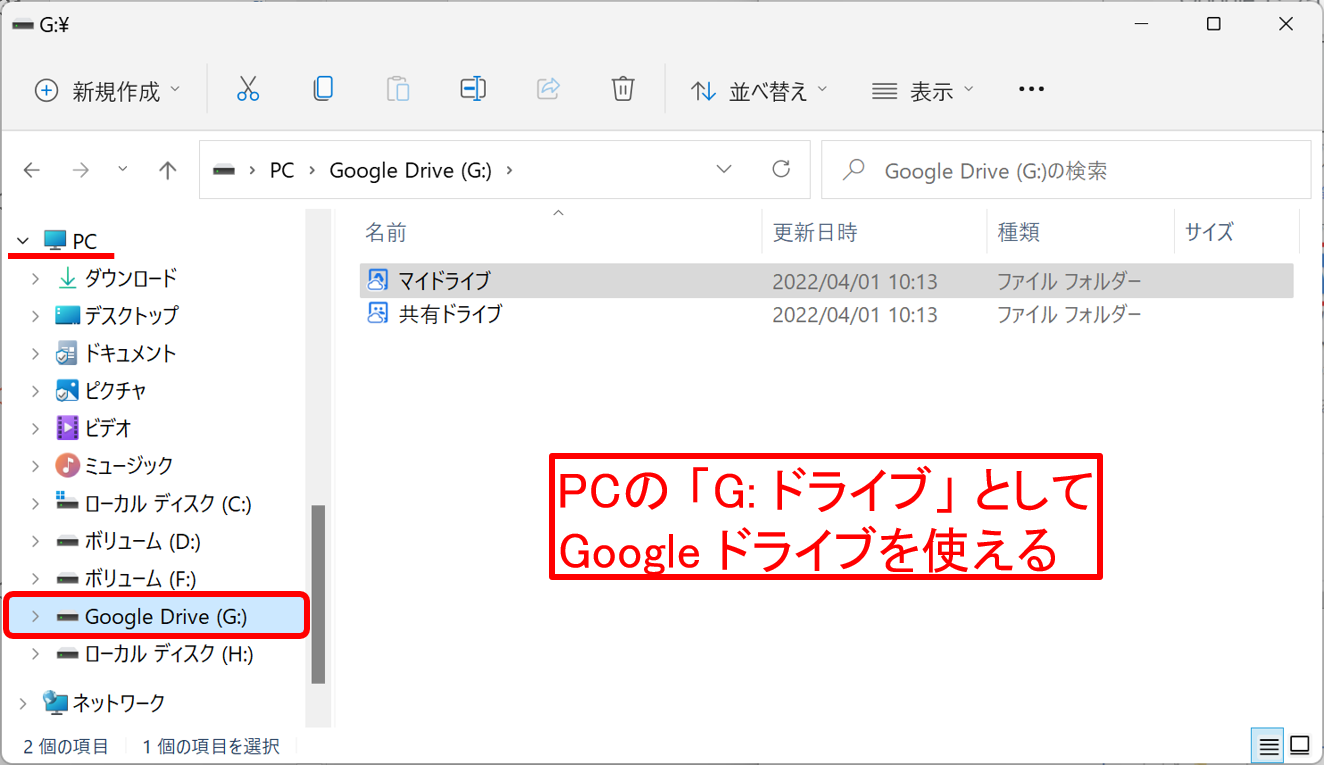Image resolution: width=1324 pixels, height=765 pixels.
Task: Click 共有ドライブ date 2022/04/01 10:13
Action: coord(855,315)
